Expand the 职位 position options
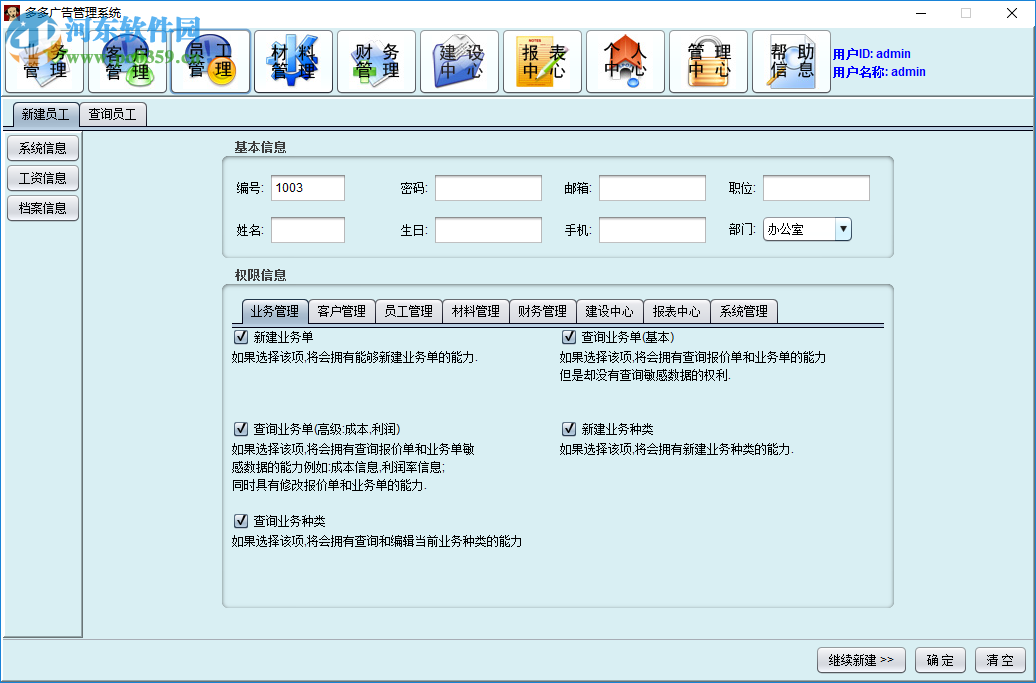 pyautogui.click(x=816, y=187)
